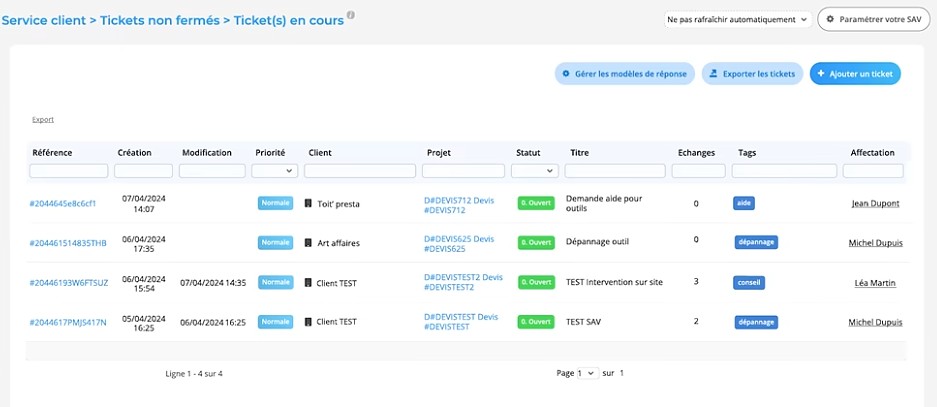Click the 'aide' tag badge
Image resolution: width=937 pixels, height=407 pixels.
(x=744, y=203)
